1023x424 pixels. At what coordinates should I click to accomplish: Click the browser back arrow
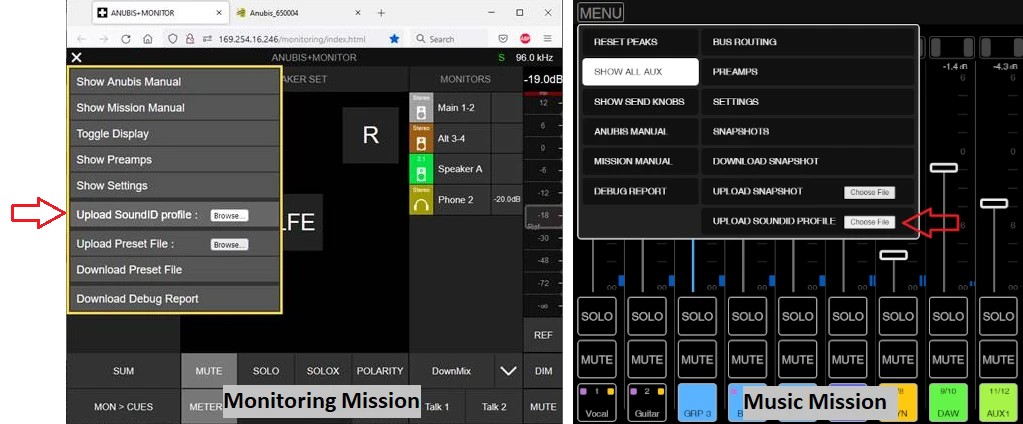tap(81, 39)
